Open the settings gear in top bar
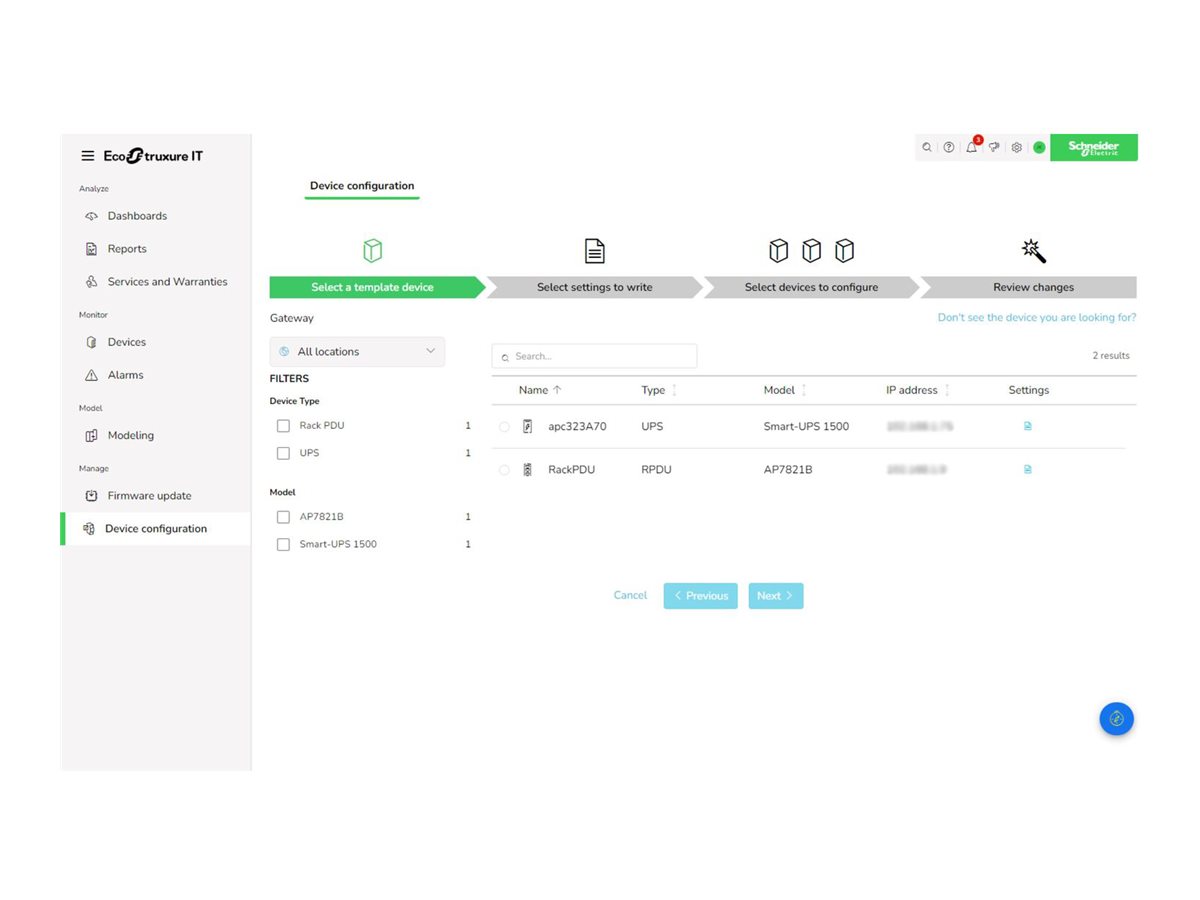Viewport: 1200px width, 900px height. [x=1016, y=147]
